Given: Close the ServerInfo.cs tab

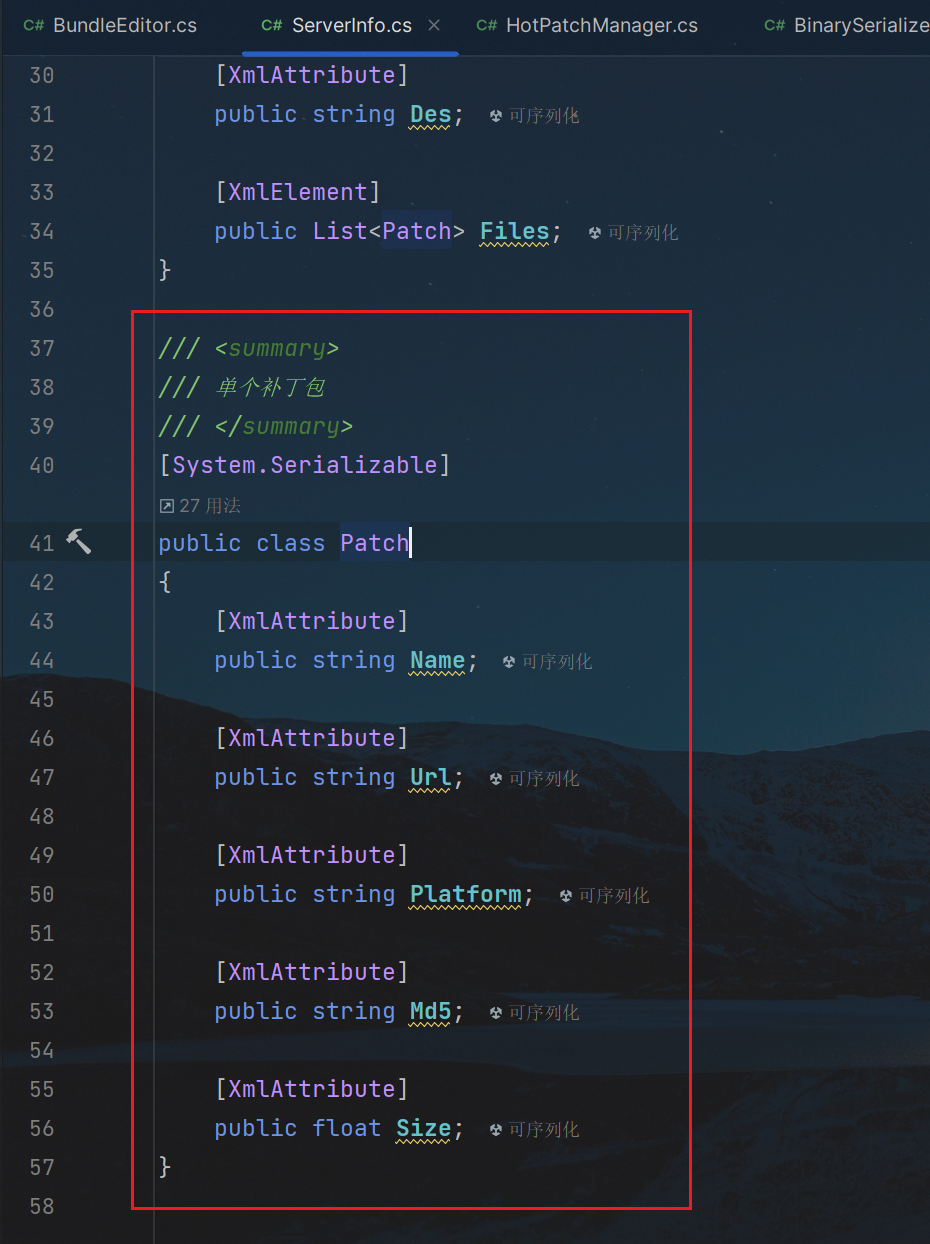Looking at the screenshot, I should (x=434, y=26).
